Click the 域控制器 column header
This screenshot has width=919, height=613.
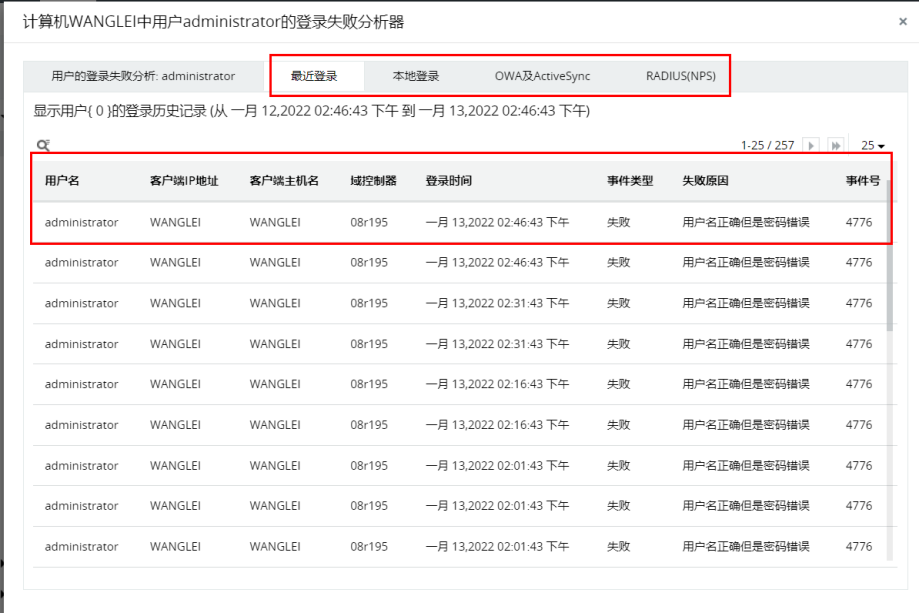(373, 181)
